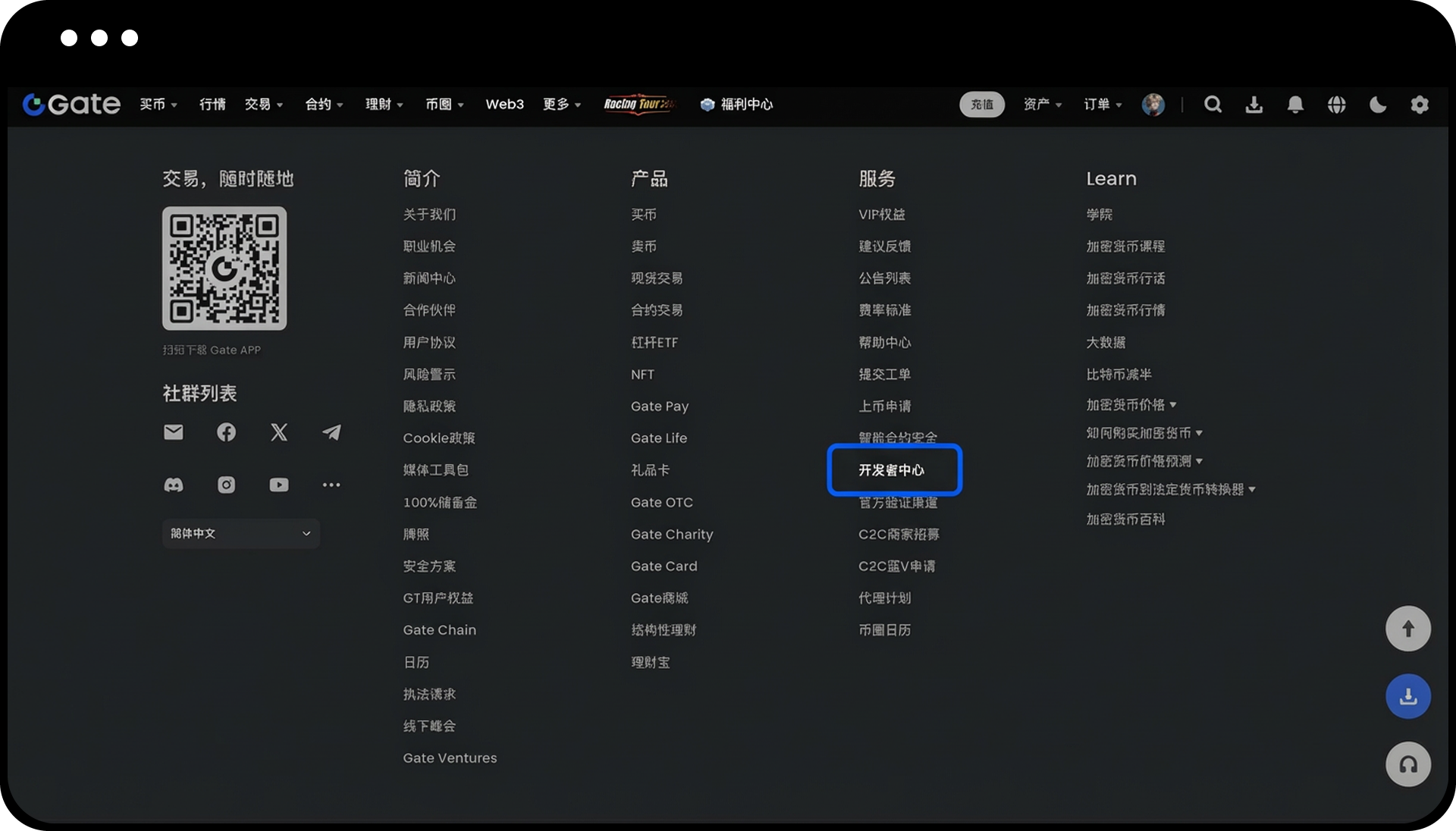Click the globe language icon
The height and width of the screenshot is (831, 1456).
(1337, 105)
